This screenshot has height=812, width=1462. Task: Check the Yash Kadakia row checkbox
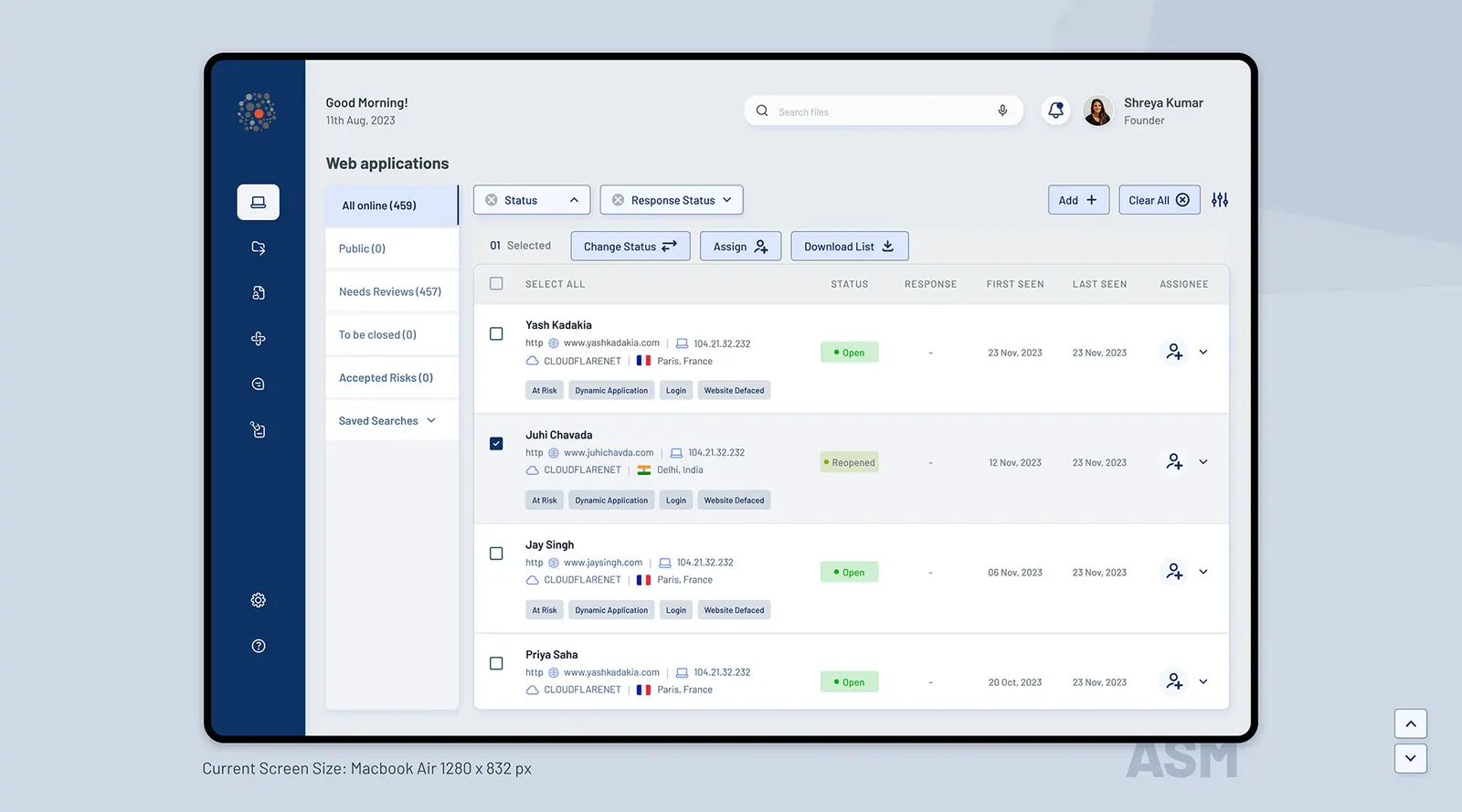[496, 334]
